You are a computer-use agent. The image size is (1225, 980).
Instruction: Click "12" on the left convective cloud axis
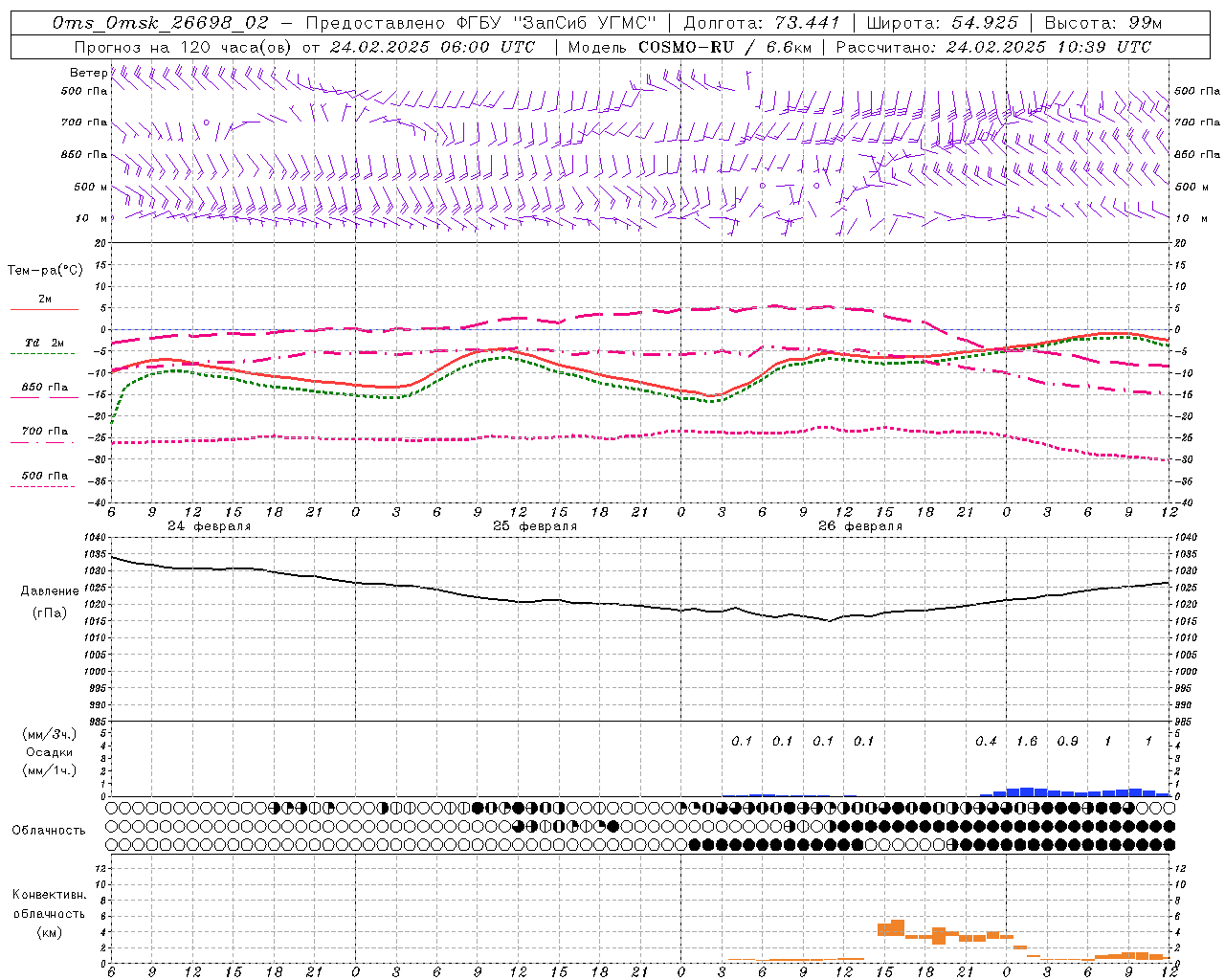99,868
